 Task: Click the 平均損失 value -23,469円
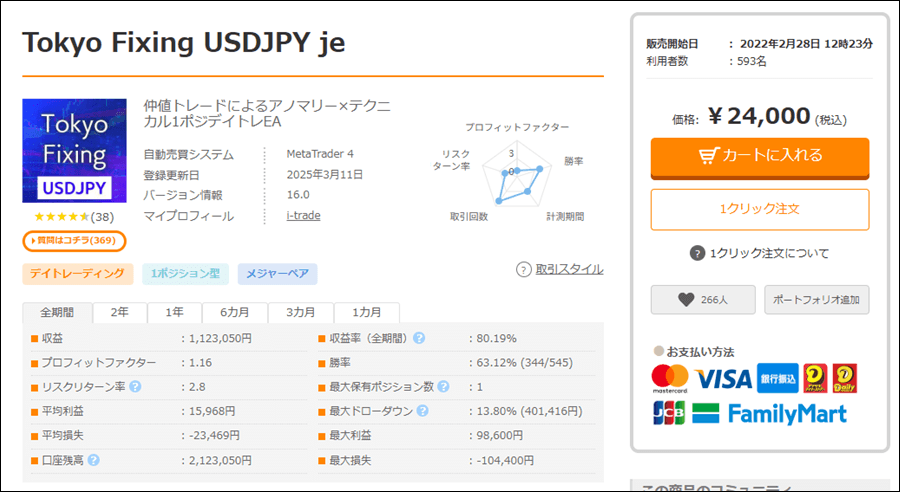point(214,436)
